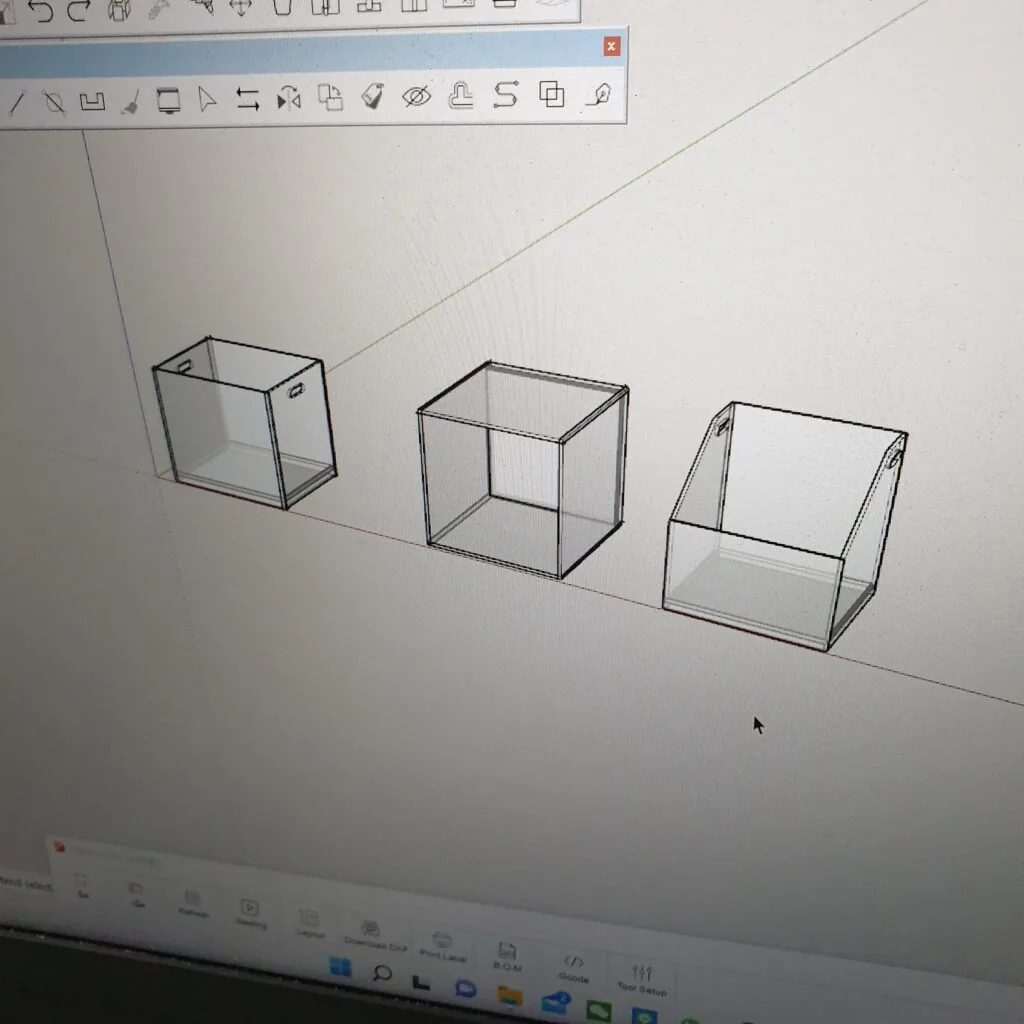Image resolution: width=1024 pixels, height=1024 pixels.
Task: Click the Print Label button
Action: point(443,948)
